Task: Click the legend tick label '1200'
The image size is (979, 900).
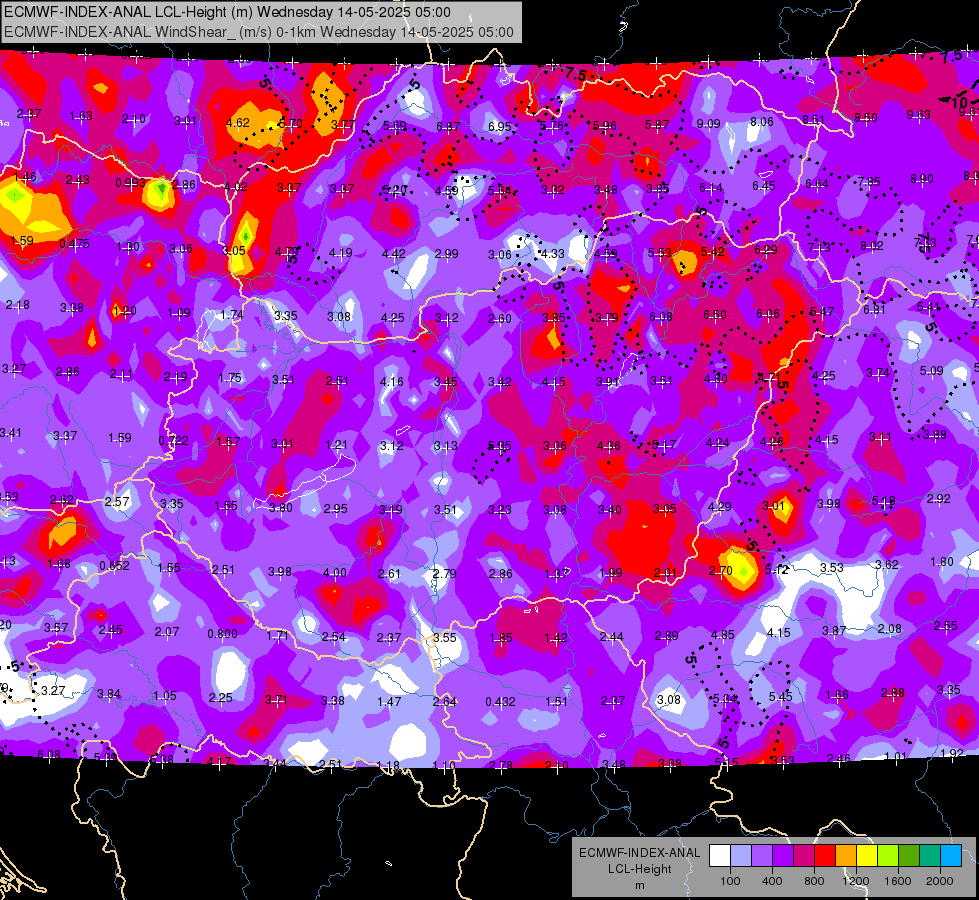Action: 856,881
